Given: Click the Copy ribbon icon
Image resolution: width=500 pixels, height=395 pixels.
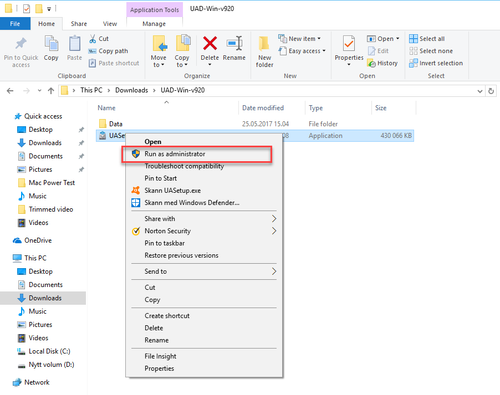Looking at the screenshot, I should (51, 44).
